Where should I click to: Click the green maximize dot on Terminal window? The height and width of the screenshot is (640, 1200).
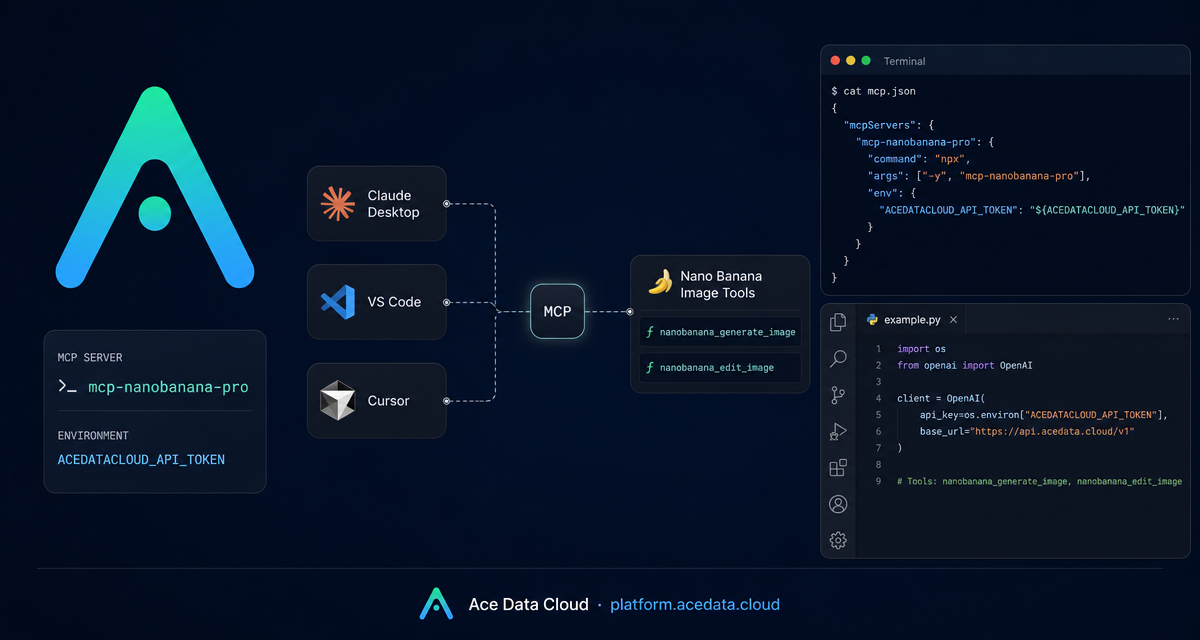tap(866, 61)
